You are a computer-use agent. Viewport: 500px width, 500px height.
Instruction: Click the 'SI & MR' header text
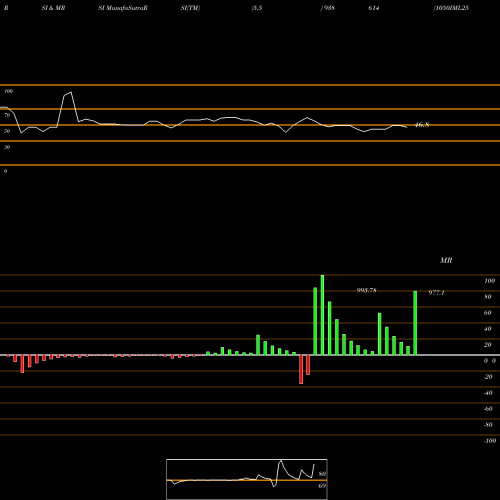click(53, 8)
